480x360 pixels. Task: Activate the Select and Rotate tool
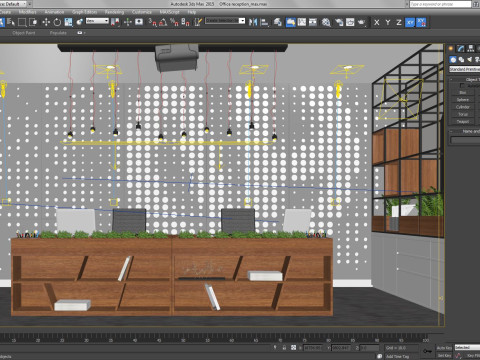(x=57, y=22)
